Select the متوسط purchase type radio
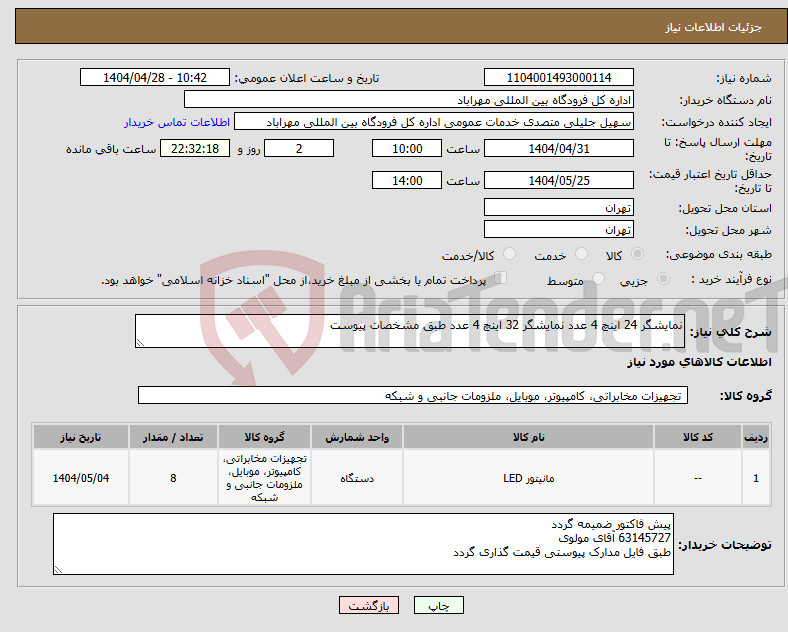The height and width of the screenshot is (632, 788). coord(598,279)
